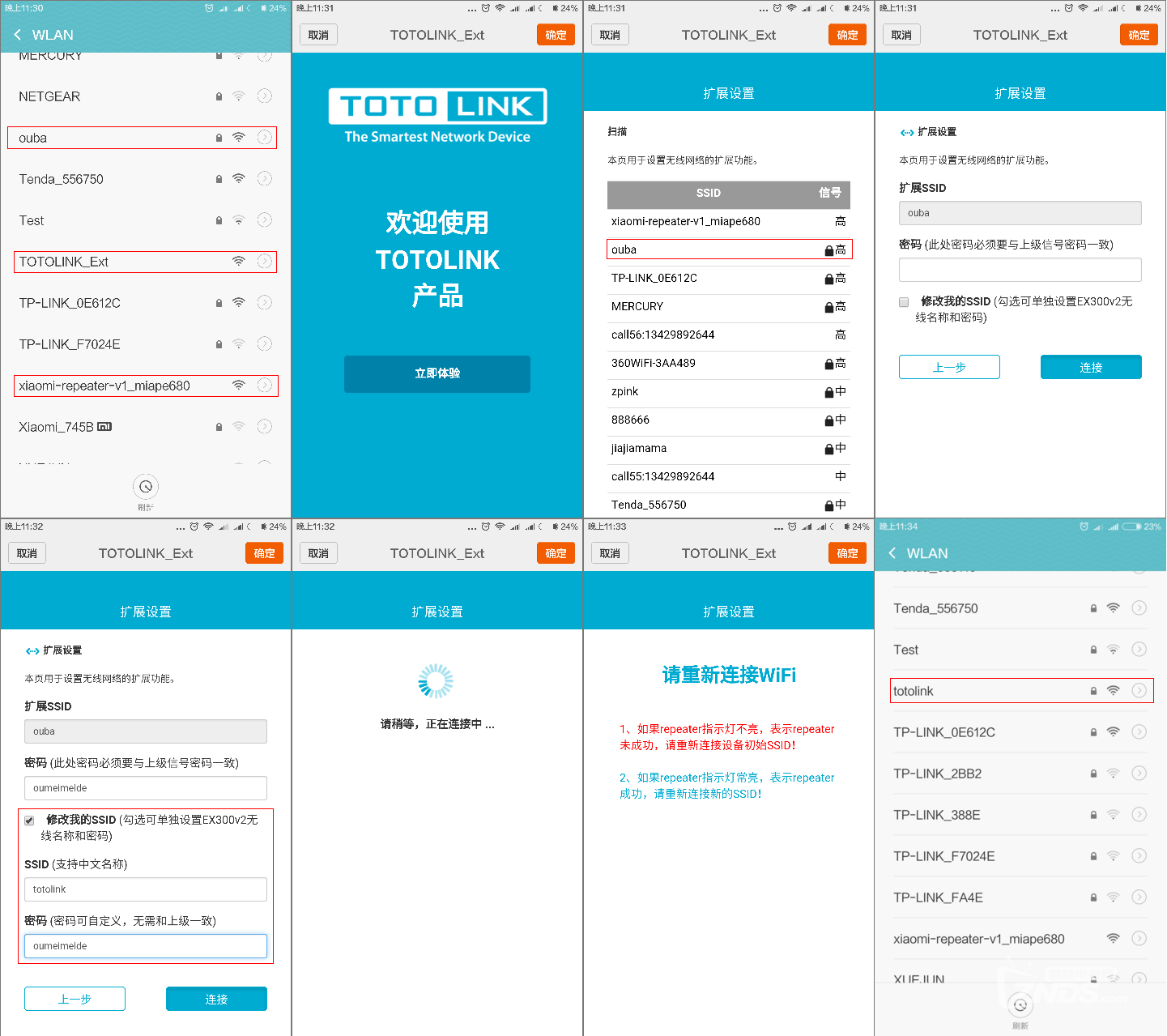Tap the Wi-Fi signal icon on the NETGEAR row
Screen dimensions: 1167x1036
239,96
